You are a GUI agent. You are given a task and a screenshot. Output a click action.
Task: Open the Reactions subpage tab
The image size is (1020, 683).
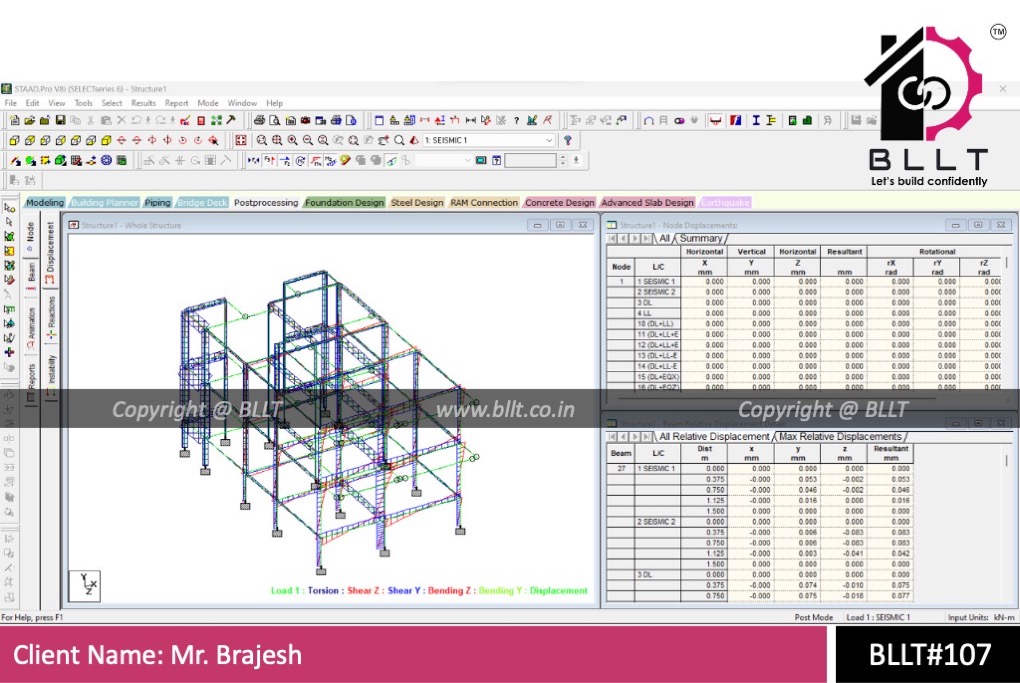(x=51, y=317)
